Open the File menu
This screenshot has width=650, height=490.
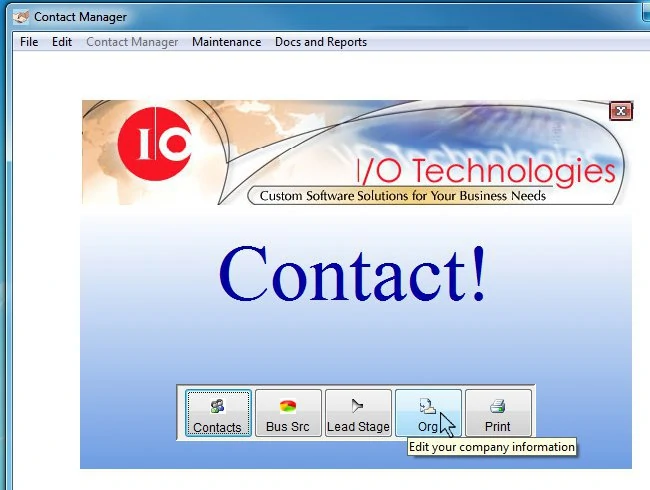click(x=29, y=42)
